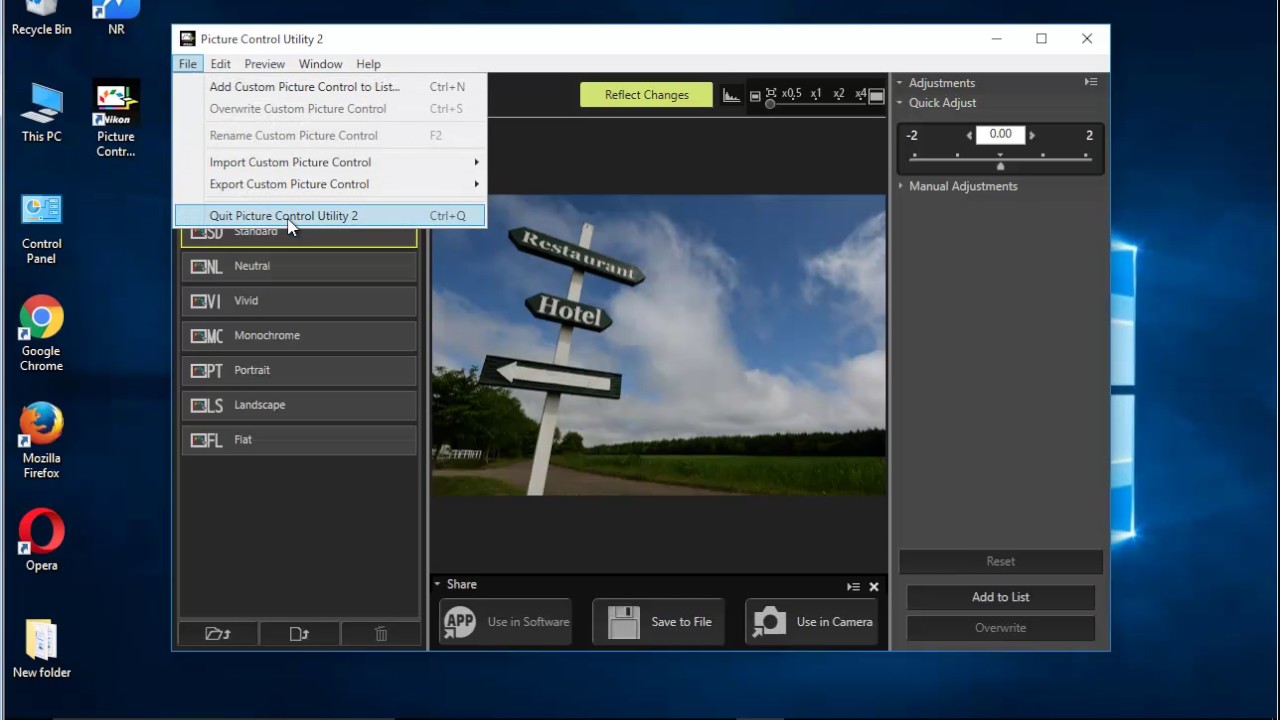This screenshot has width=1280, height=720.
Task: Click the File menu
Action: (188, 64)
